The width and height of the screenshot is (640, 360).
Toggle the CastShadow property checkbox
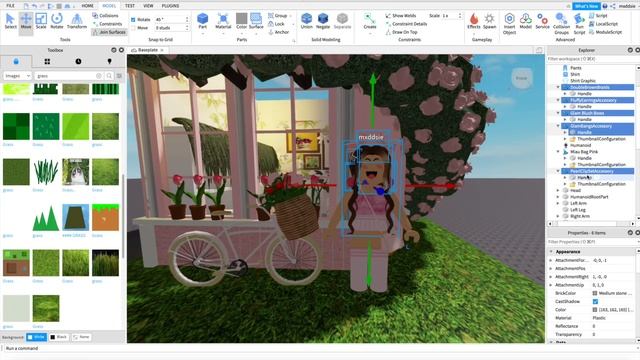pos(595,301)
